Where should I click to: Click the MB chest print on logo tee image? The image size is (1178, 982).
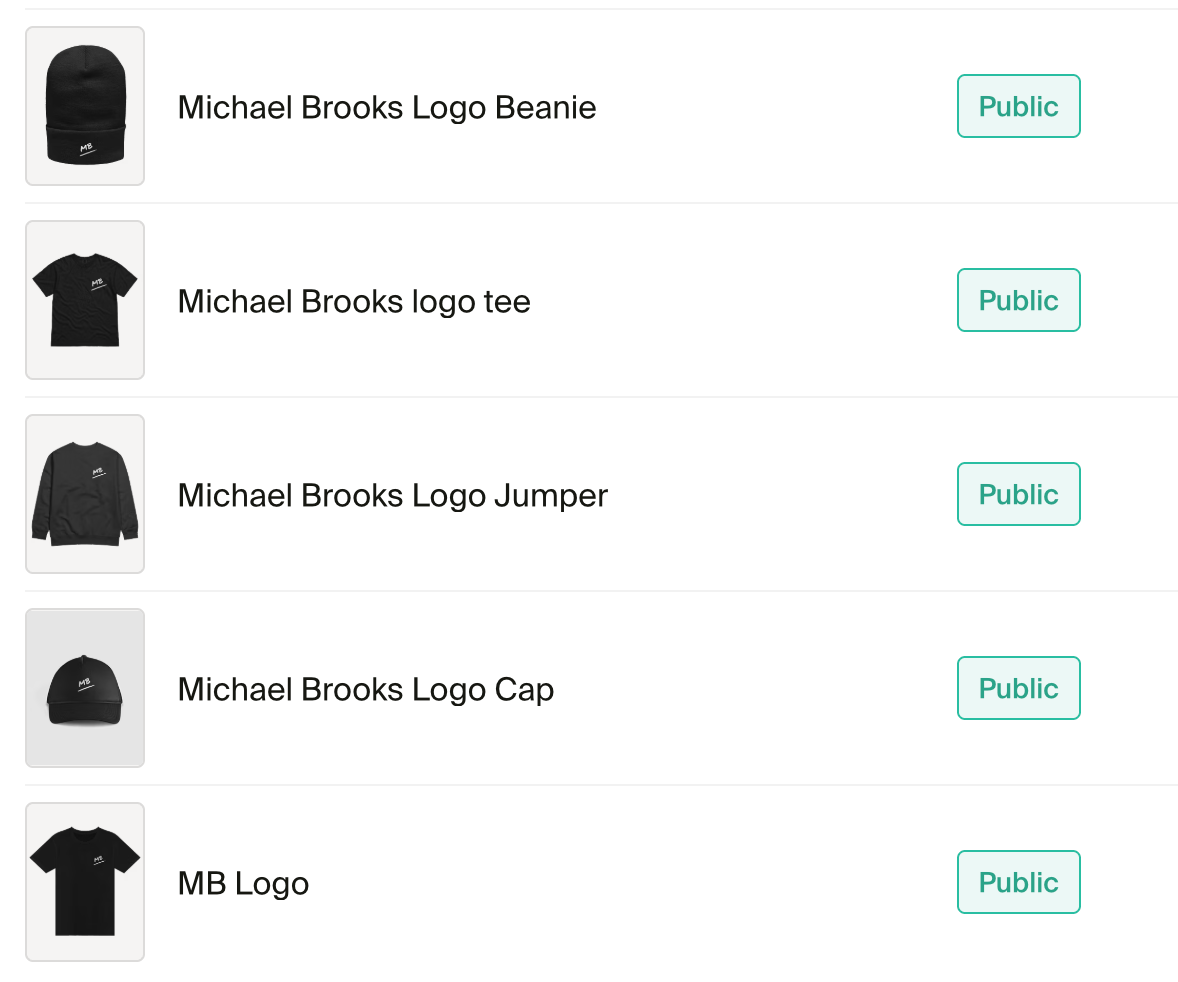98,284
